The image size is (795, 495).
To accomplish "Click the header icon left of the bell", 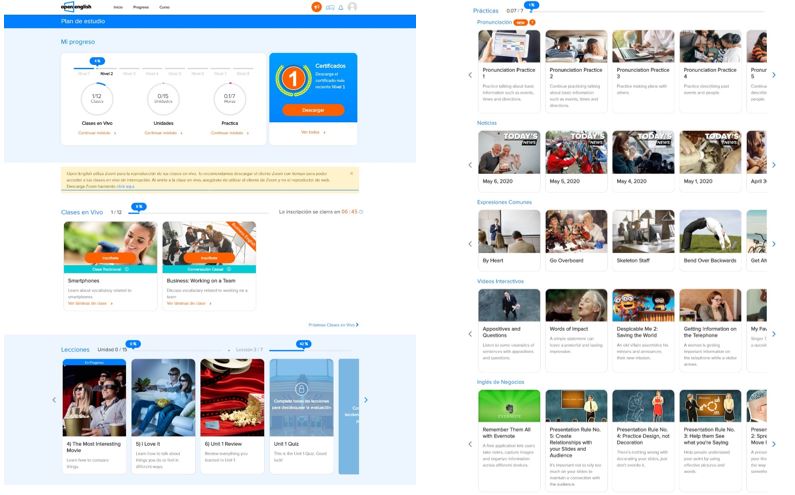I will [330, 7].
